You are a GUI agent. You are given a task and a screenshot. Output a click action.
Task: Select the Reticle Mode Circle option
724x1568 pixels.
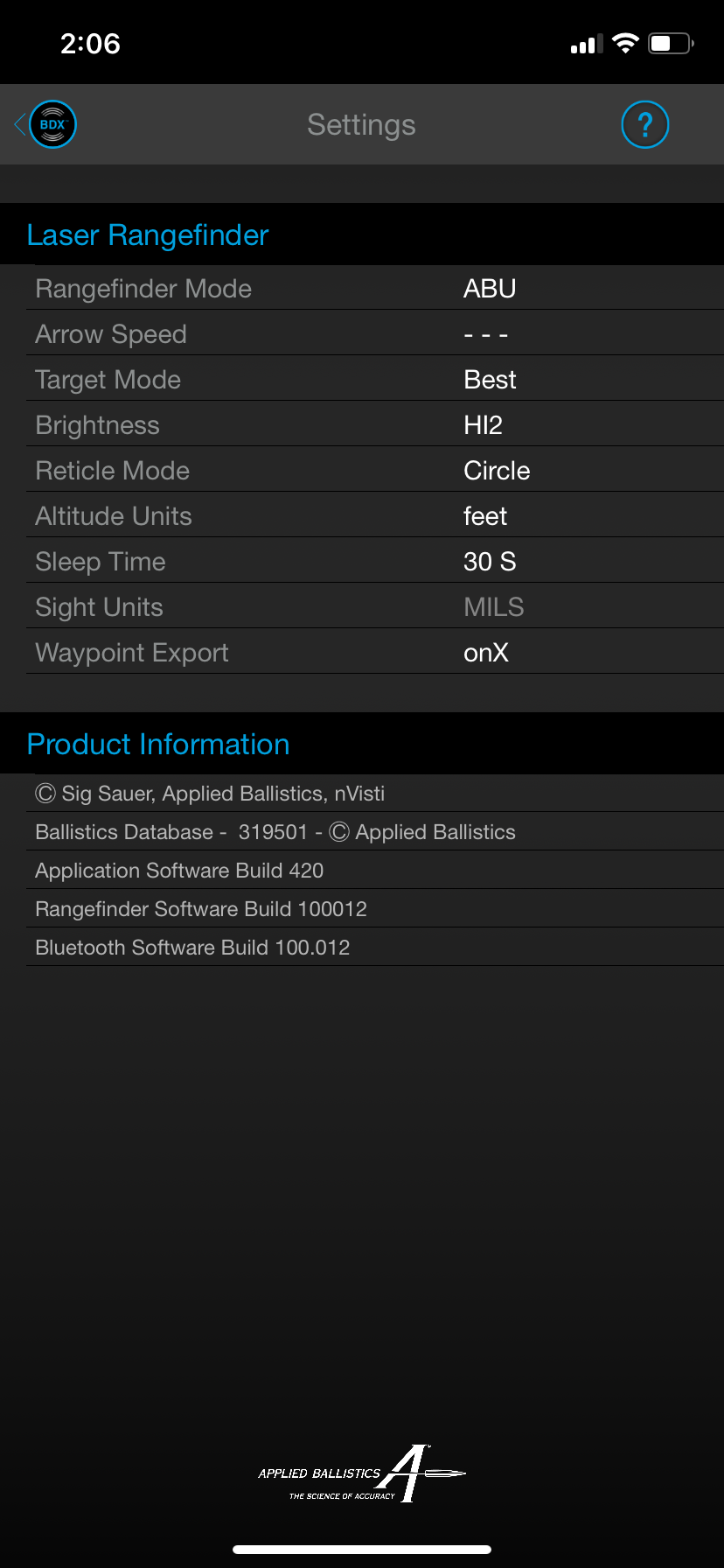coord(497,471)
